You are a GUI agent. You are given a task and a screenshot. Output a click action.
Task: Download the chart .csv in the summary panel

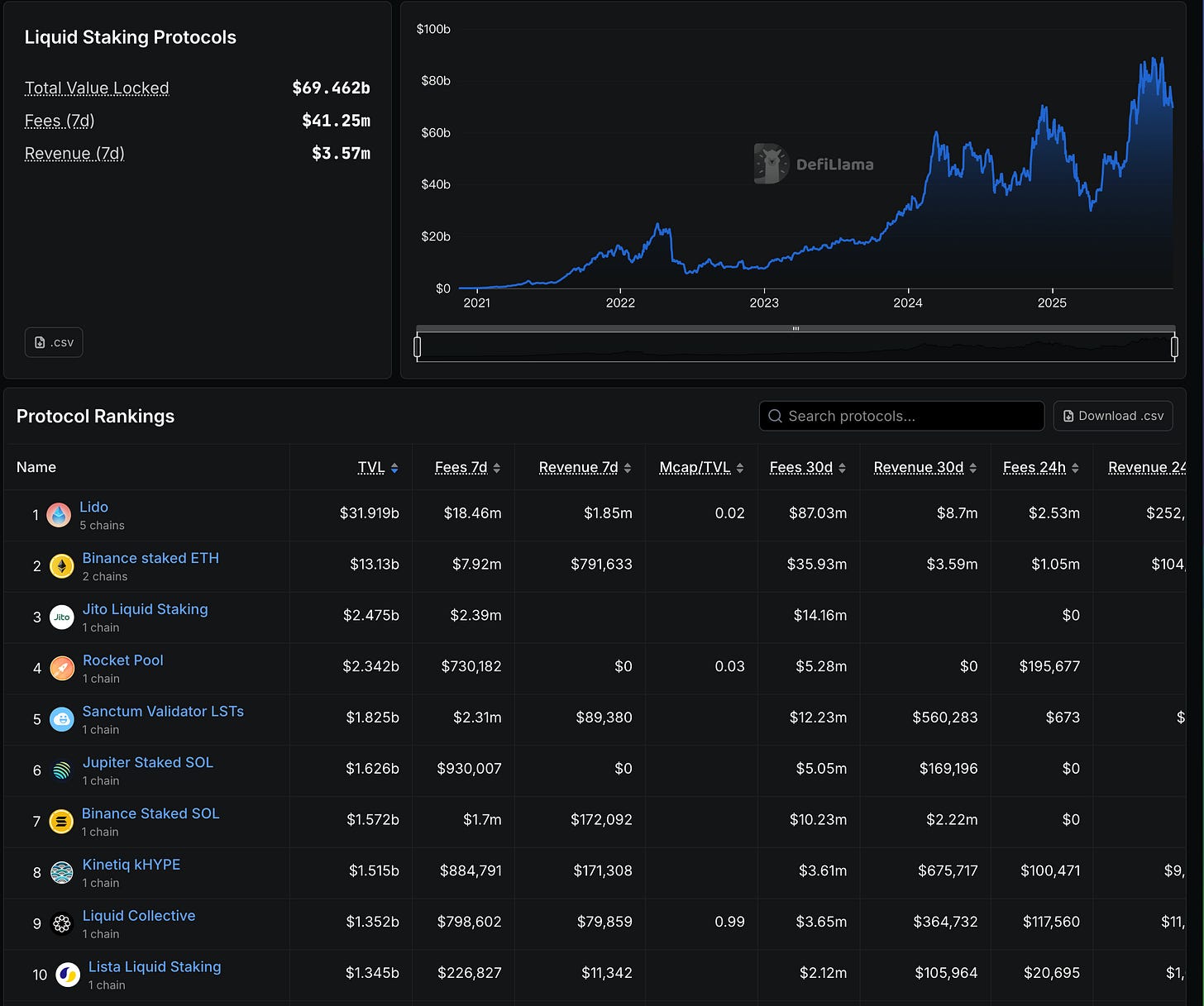pyautogui.click(x=54, y=342)
